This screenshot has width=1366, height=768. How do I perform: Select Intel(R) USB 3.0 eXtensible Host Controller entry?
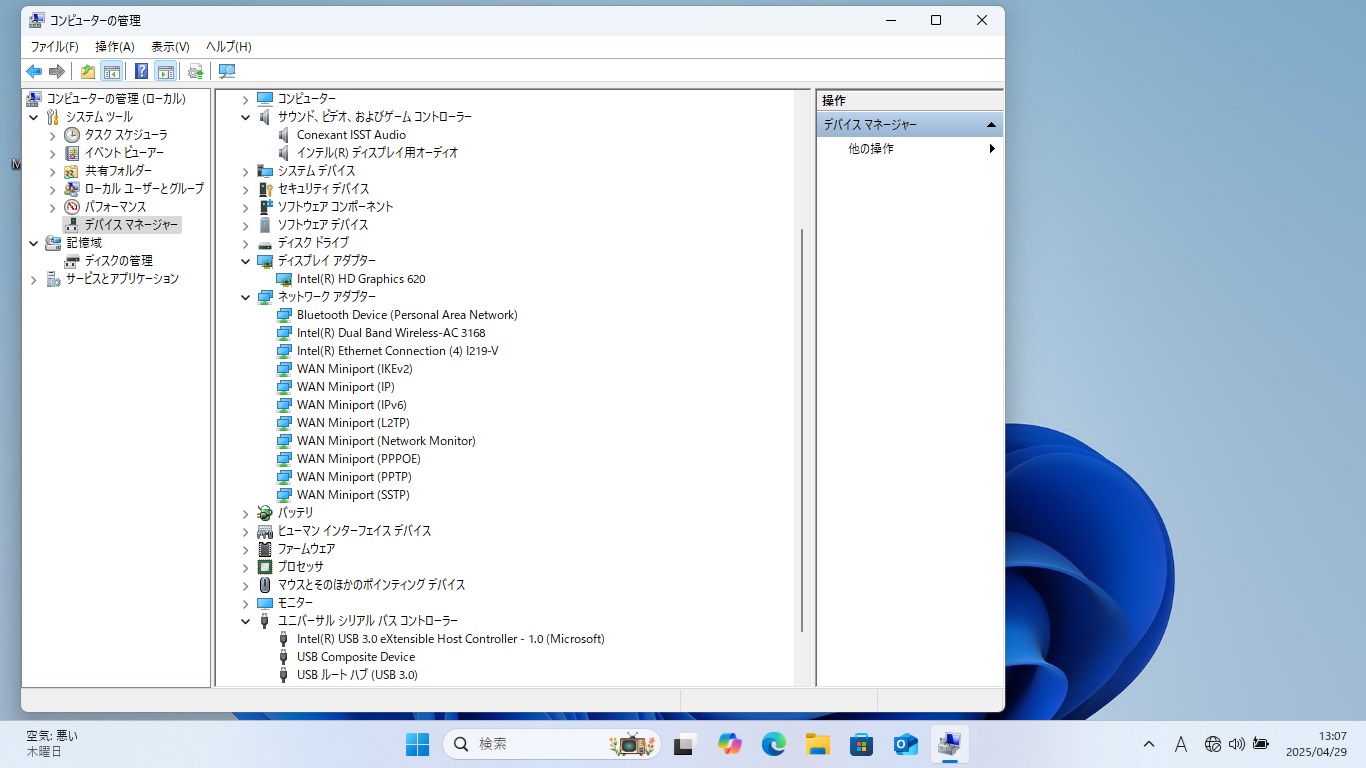pos(451,639)
